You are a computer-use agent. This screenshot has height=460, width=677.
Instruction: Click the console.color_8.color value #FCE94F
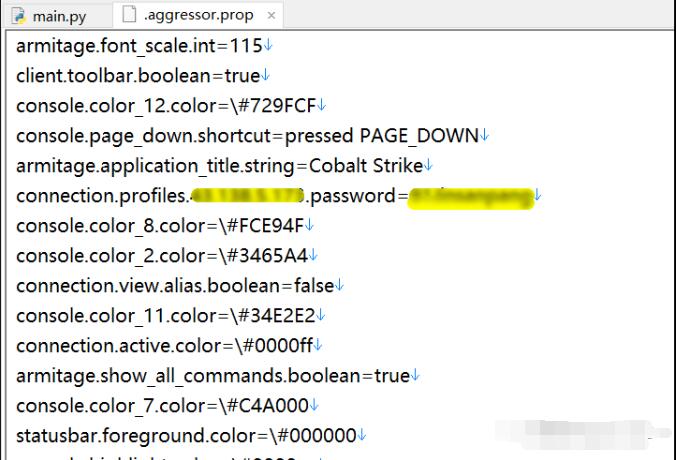click(x=265, y=226)
